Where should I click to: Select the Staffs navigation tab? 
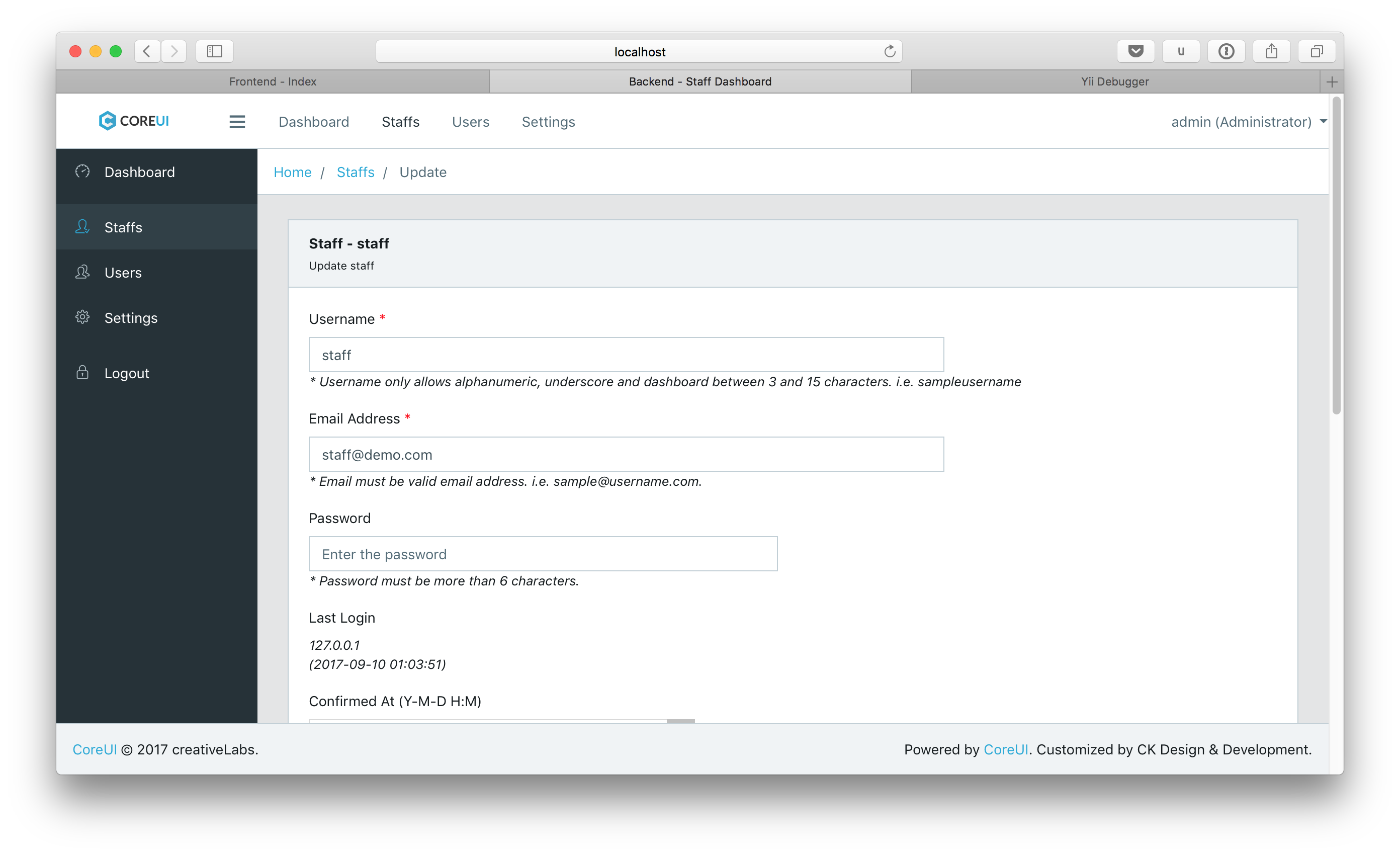click(x=402, y=122)
